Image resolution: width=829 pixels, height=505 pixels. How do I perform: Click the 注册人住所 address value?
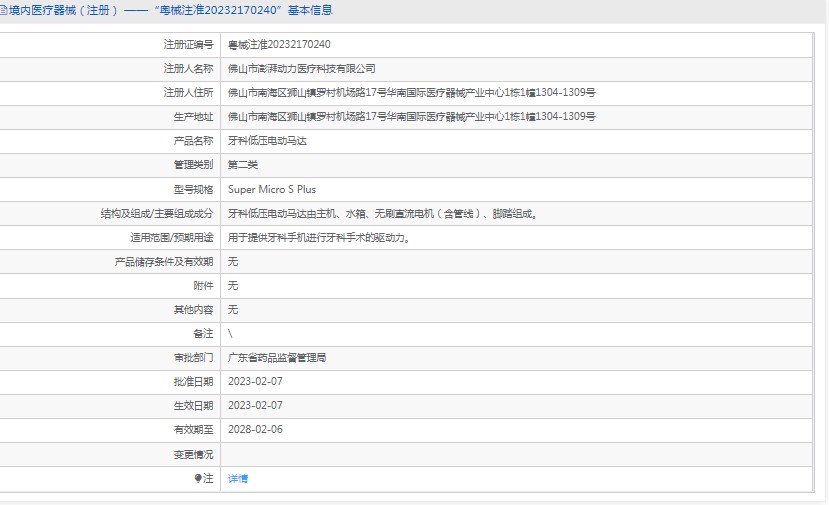411,93
